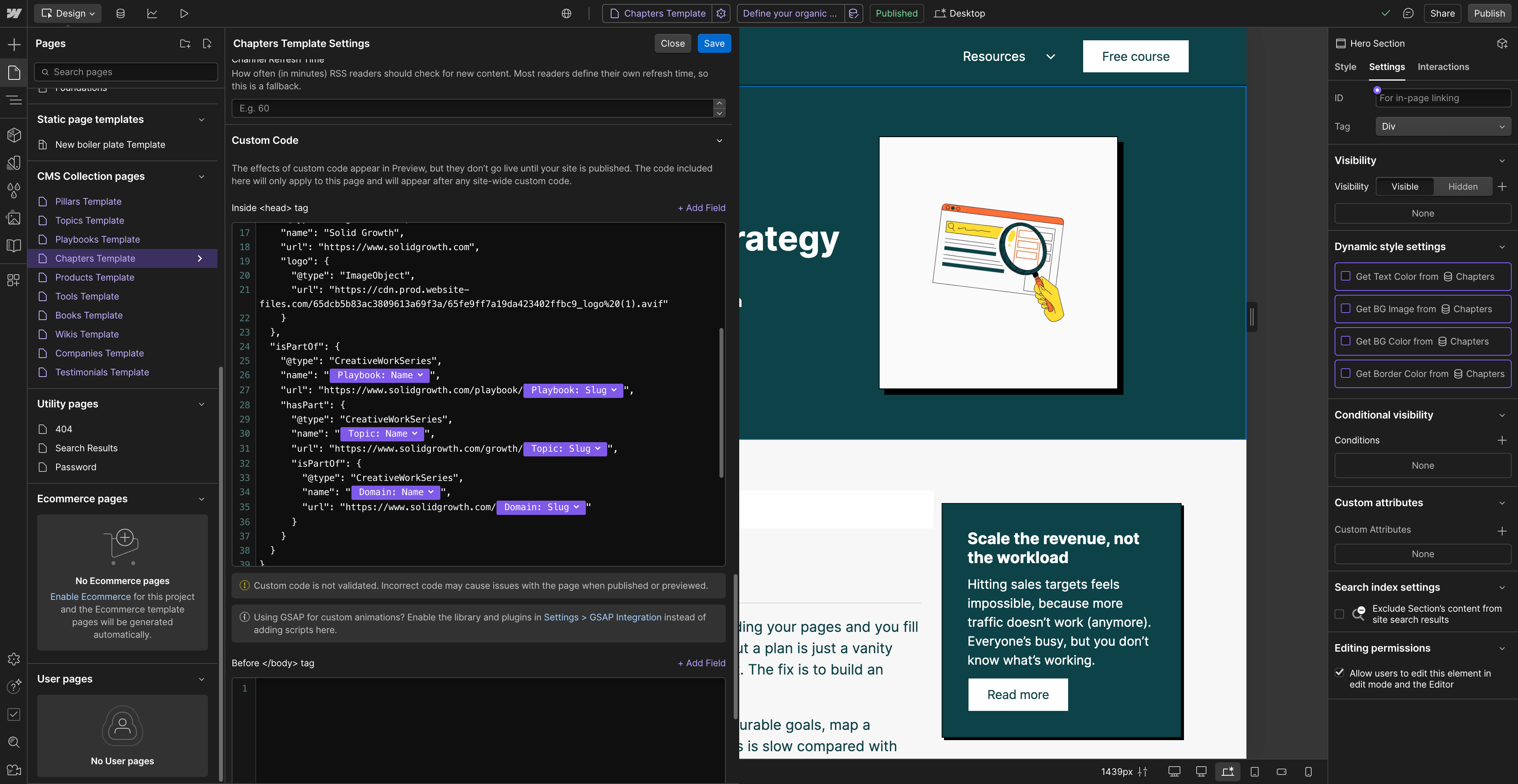Viewport: 1518px width, 784px height.
Task: Click the Search pages input field
Action: (126, 72)
